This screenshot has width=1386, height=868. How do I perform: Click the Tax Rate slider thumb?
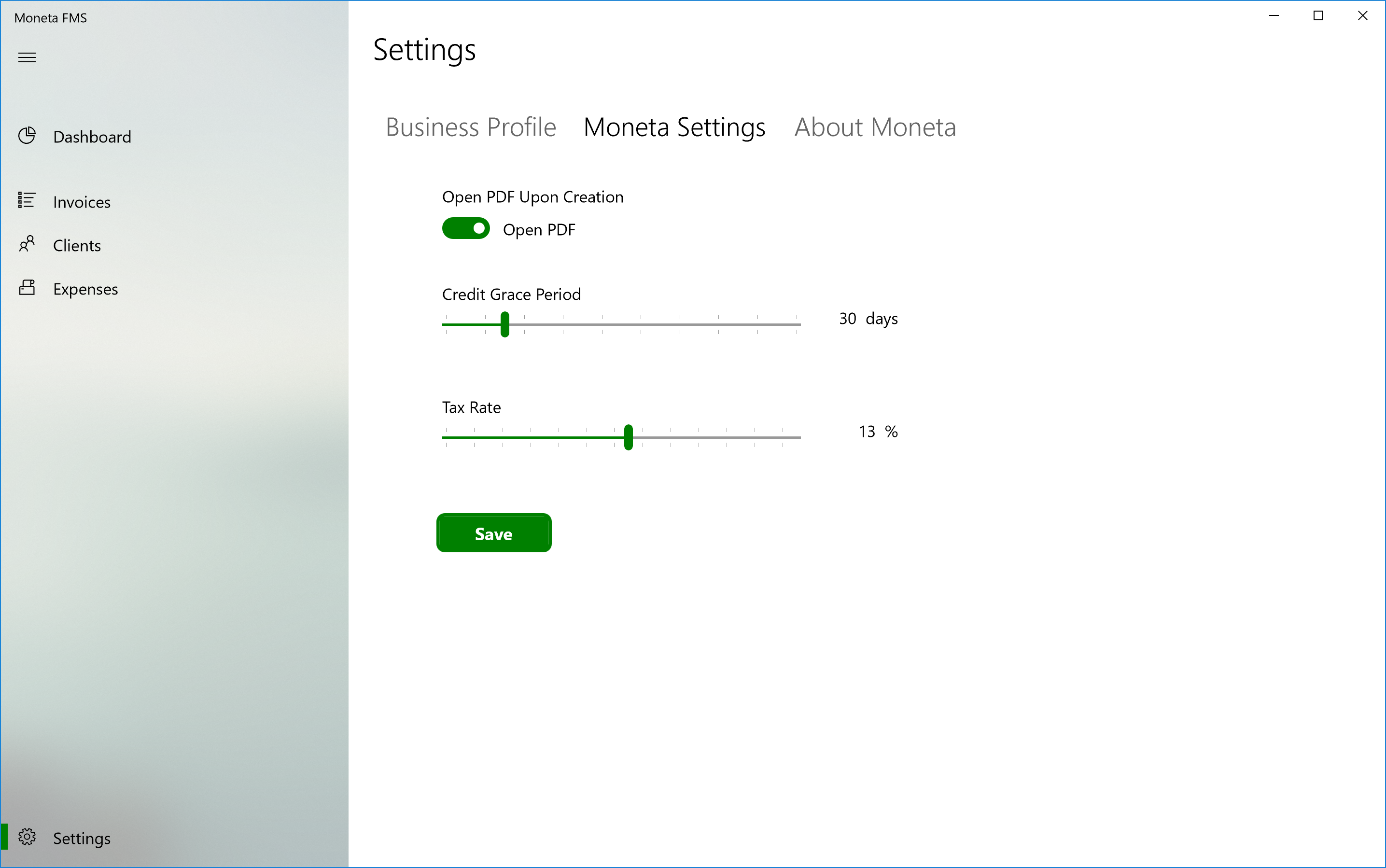click(629, 437)
